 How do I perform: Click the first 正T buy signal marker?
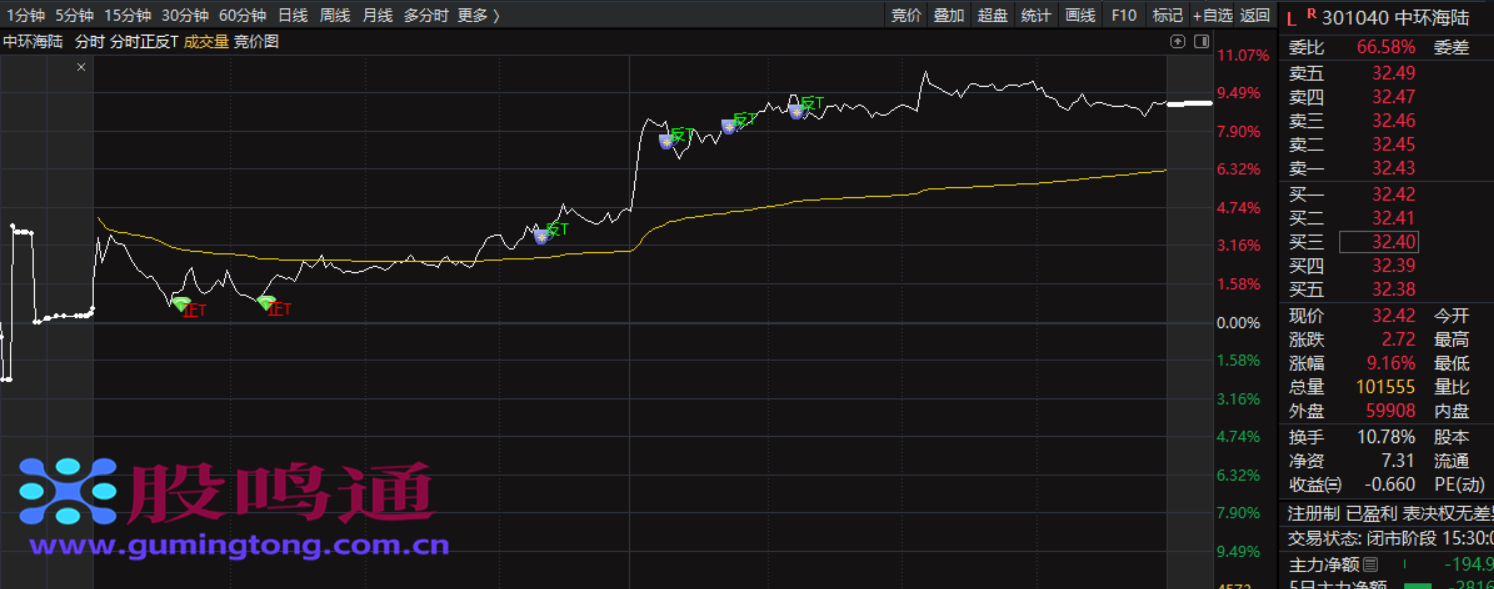pos(181,304)
